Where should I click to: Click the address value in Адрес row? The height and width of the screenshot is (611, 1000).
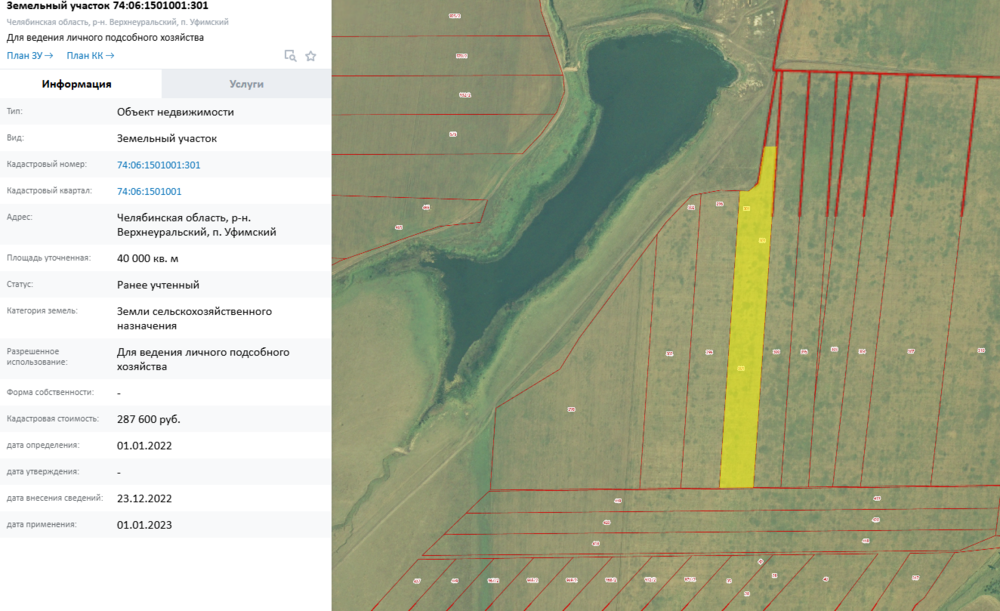[x=196, y=224]
